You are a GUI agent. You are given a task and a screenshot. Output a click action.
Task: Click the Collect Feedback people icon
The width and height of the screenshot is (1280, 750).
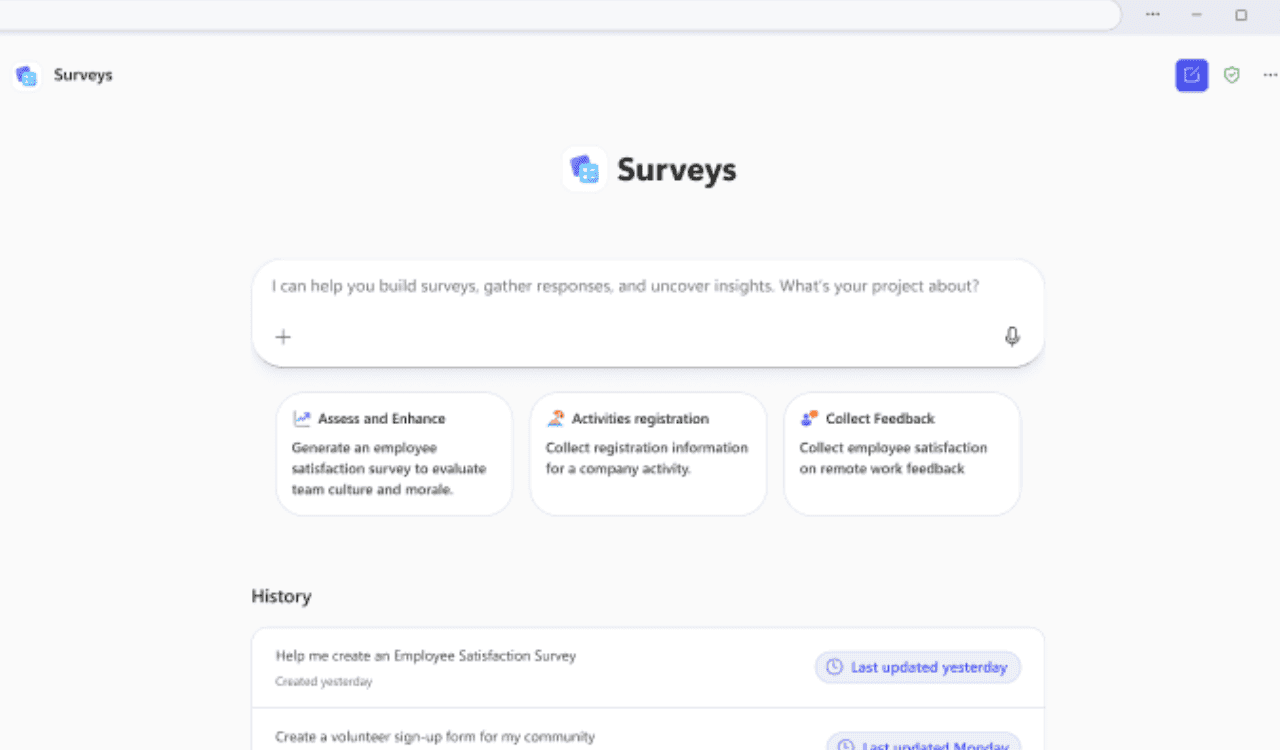[x=811, y=418]
